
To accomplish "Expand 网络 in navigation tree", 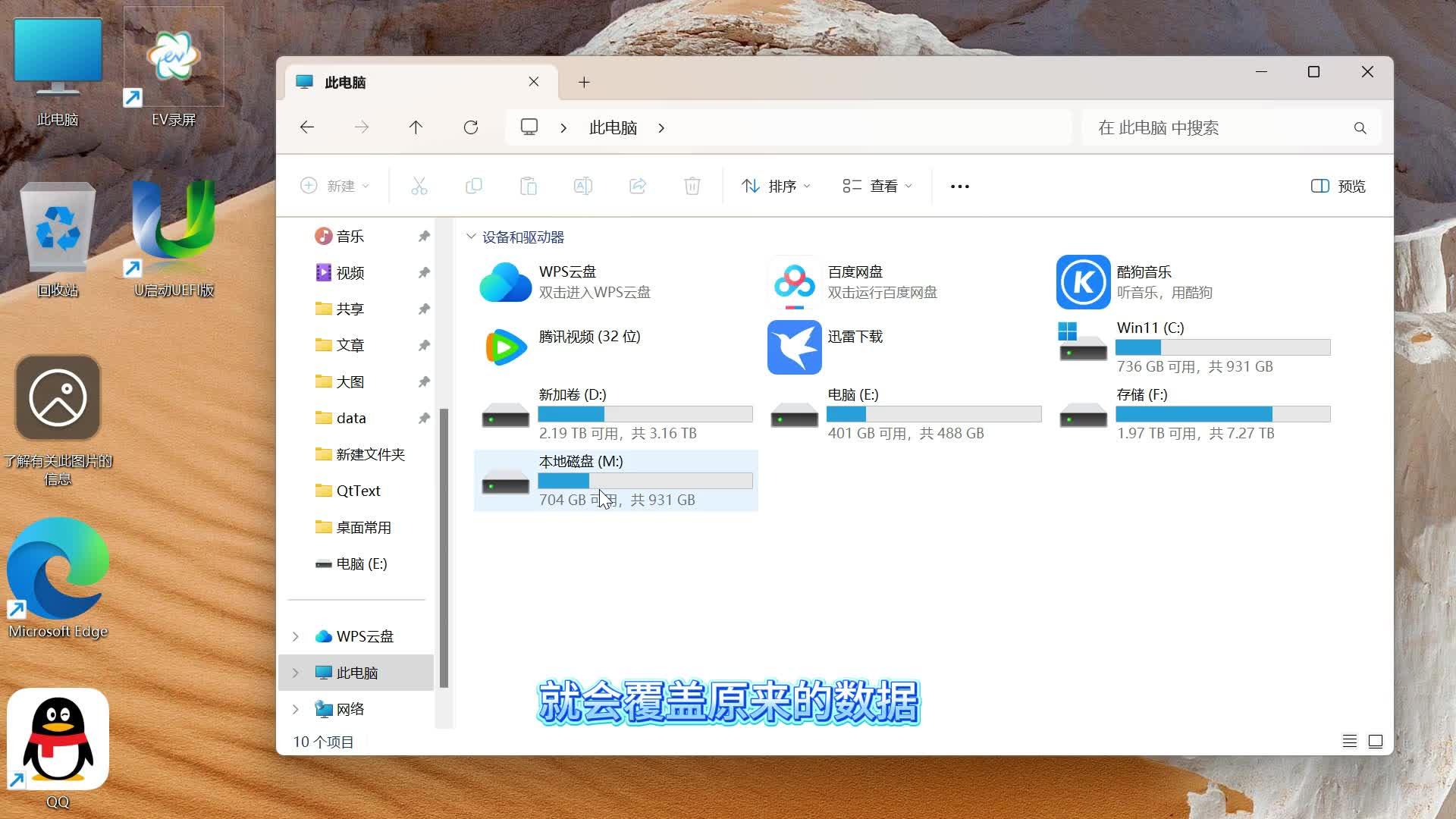I will [296, 710].
